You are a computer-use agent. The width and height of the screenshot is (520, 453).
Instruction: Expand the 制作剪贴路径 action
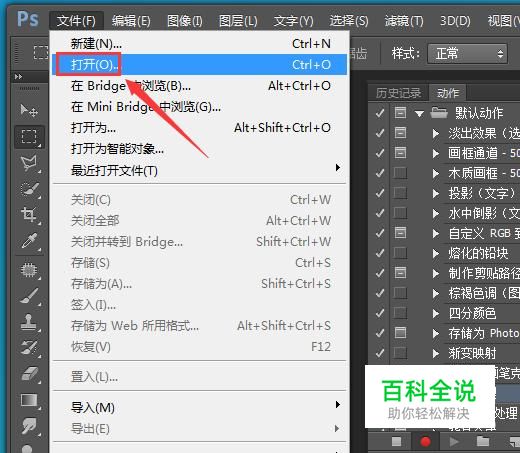click(435, 273)
